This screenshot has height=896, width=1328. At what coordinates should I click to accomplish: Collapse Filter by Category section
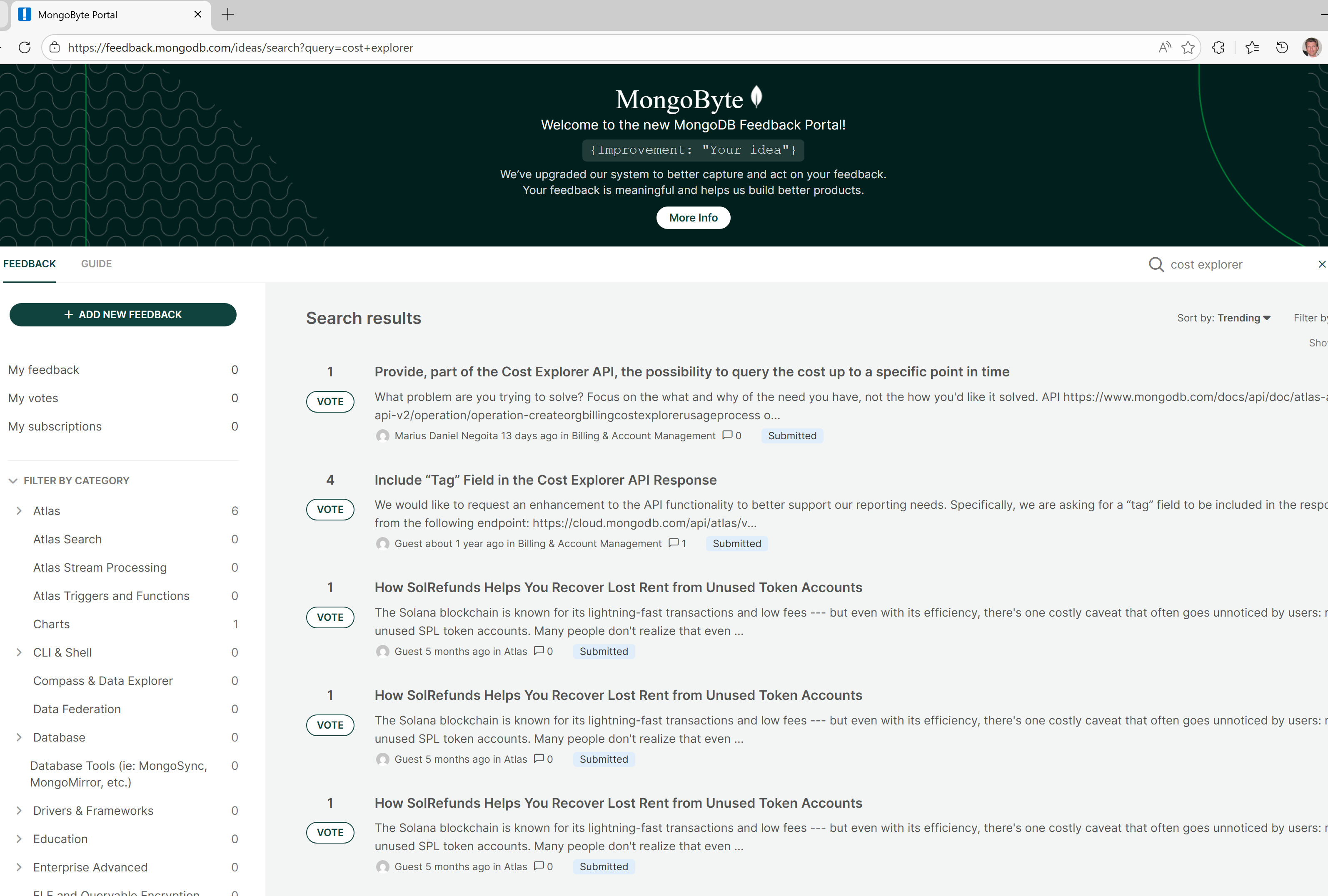[x=13, y=481]
